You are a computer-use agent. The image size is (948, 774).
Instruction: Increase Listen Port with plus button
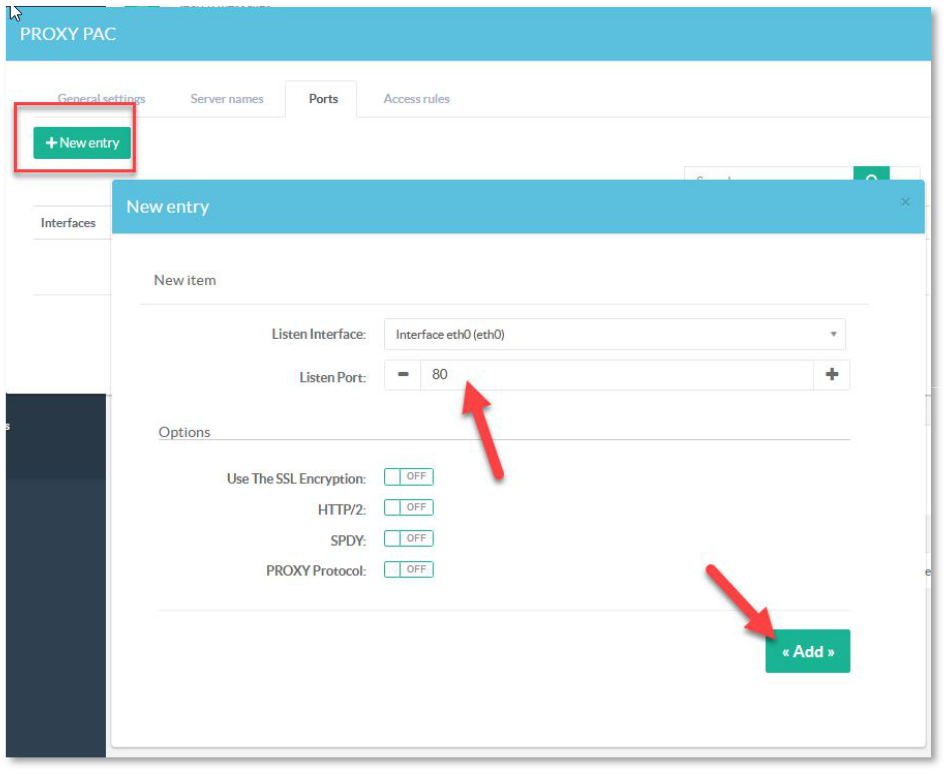pos(831,375)
